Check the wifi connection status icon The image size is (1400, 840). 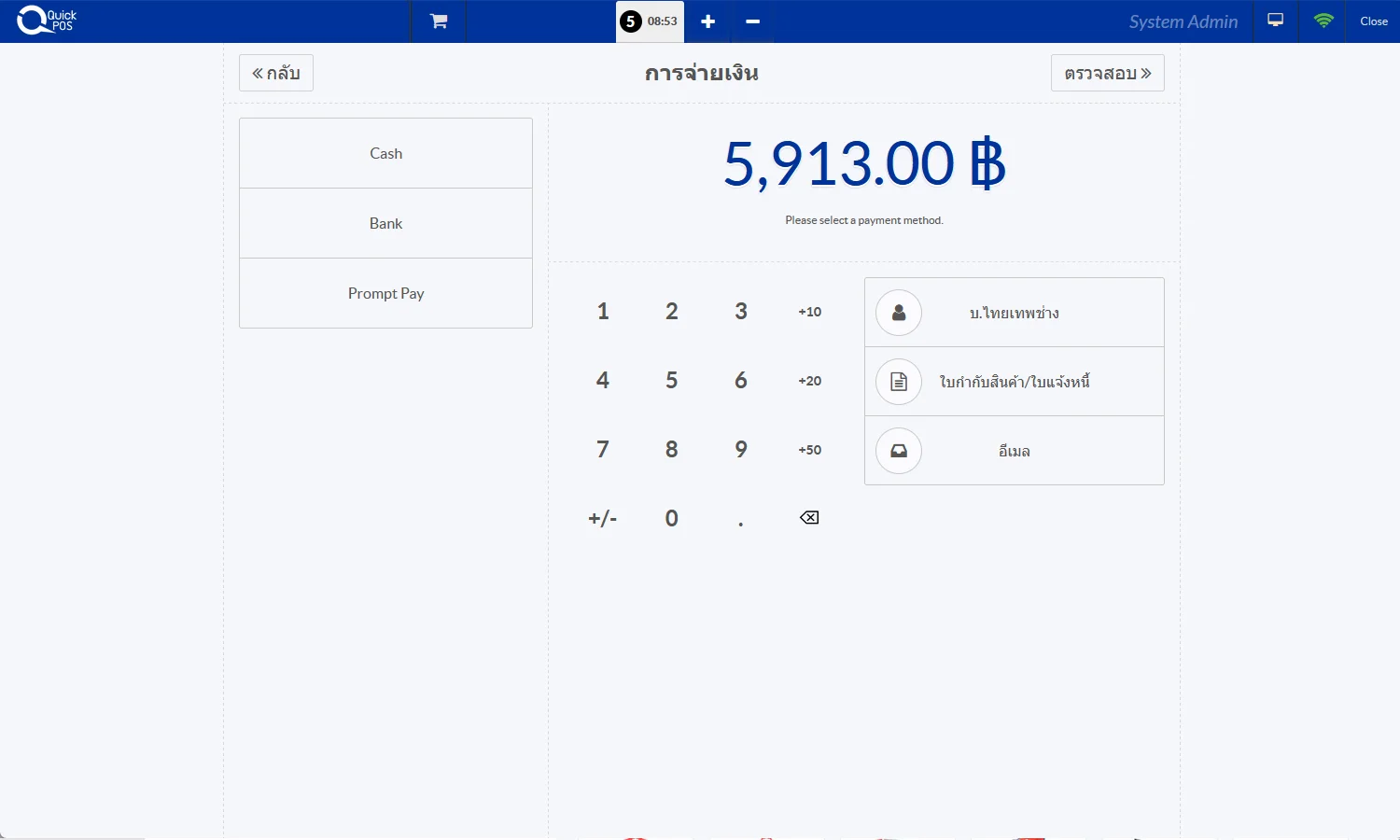(1323, 21)
